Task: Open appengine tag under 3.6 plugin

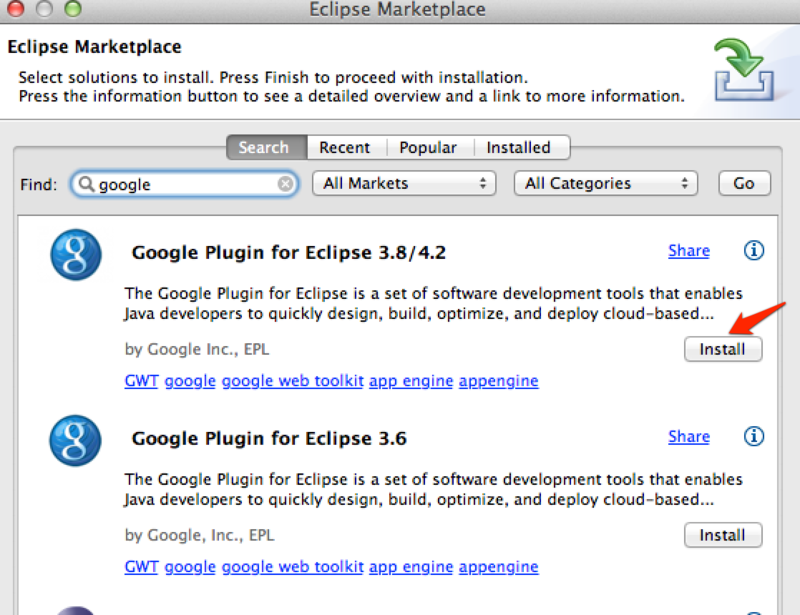Action: click(498, 567)
